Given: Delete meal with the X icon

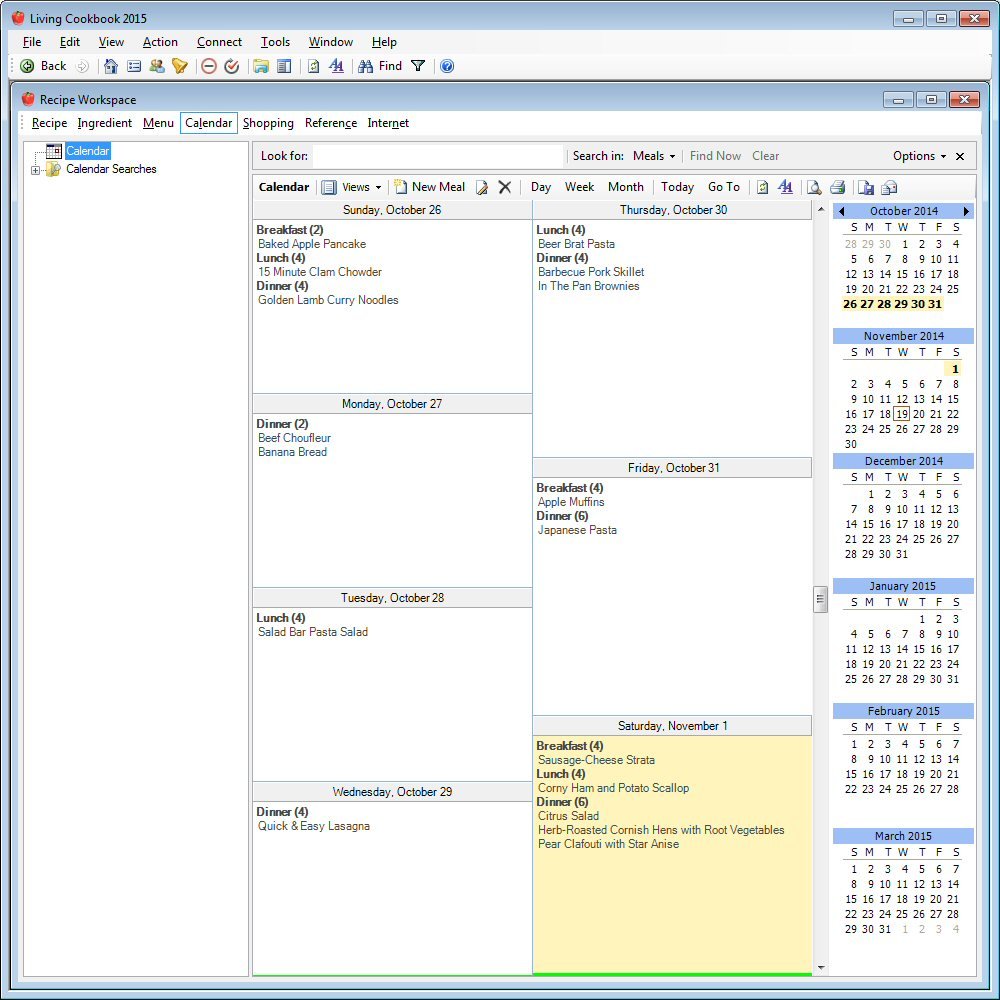Looking at the screenshot, I should tap(505, 187).
